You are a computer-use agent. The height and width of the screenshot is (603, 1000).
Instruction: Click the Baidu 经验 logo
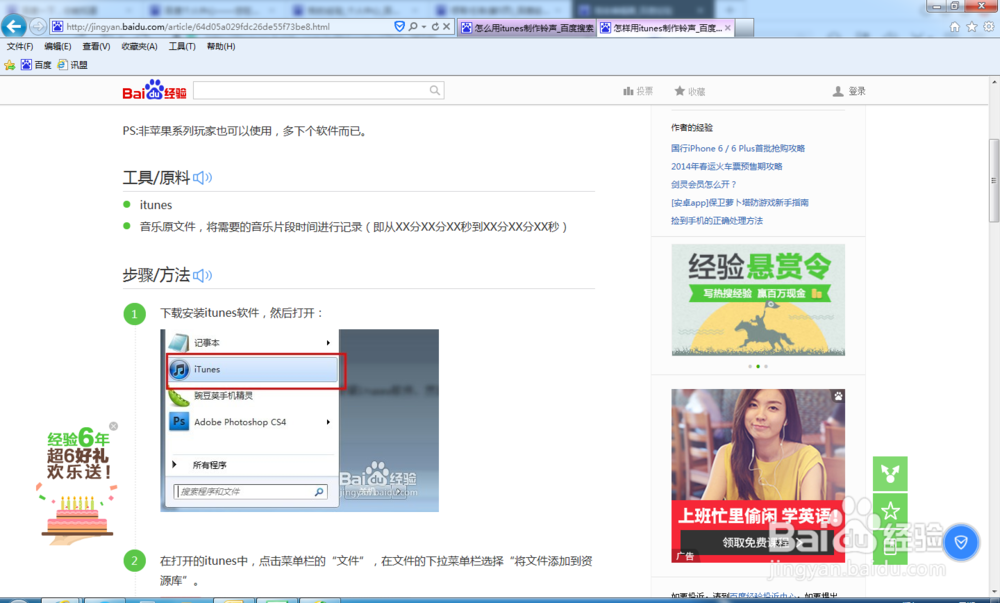[x=154, y=91]
